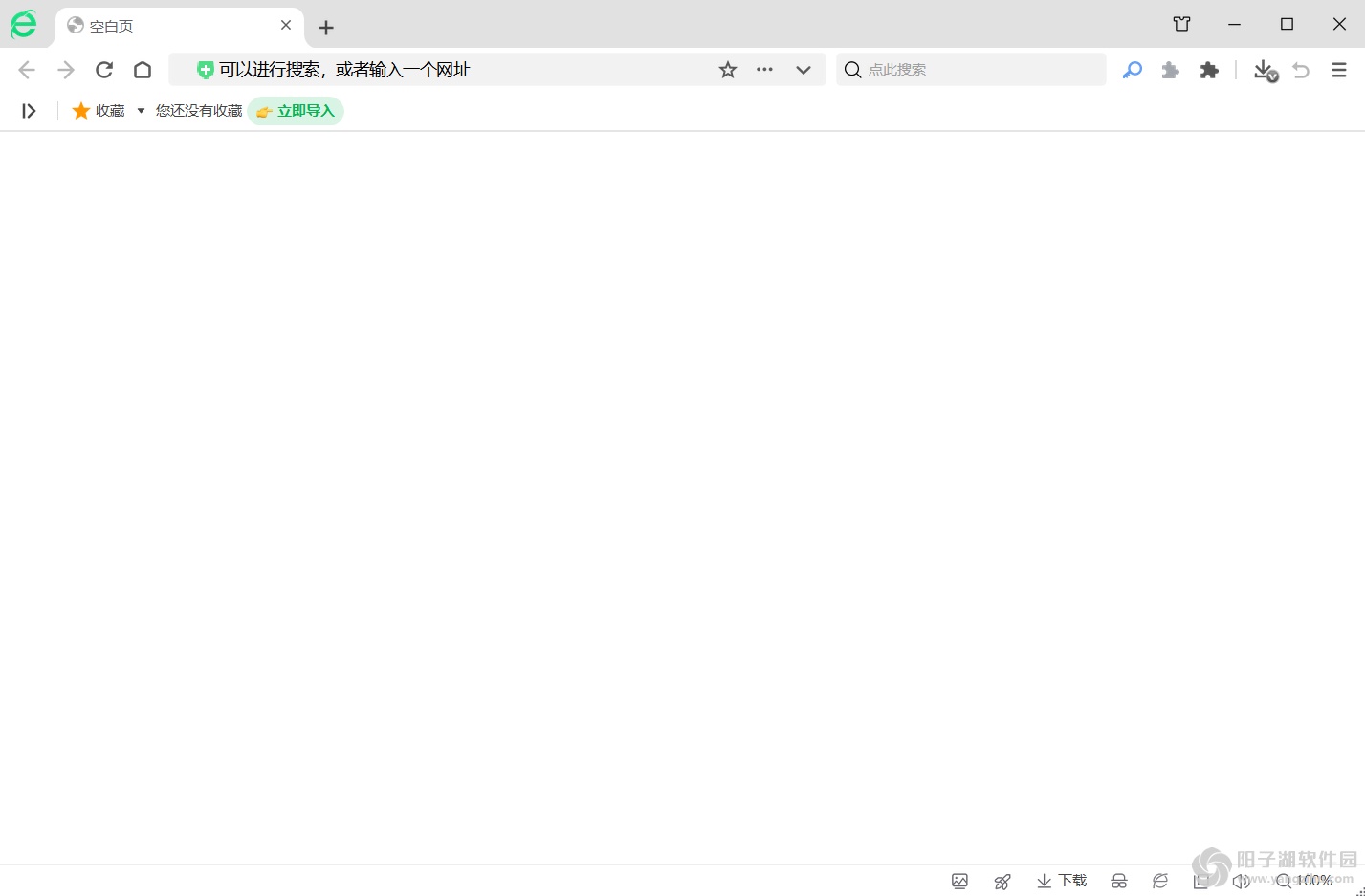Screen dimensions: 1365x896
Task: Click the image display icon in status bar
Action: [959, 881]
